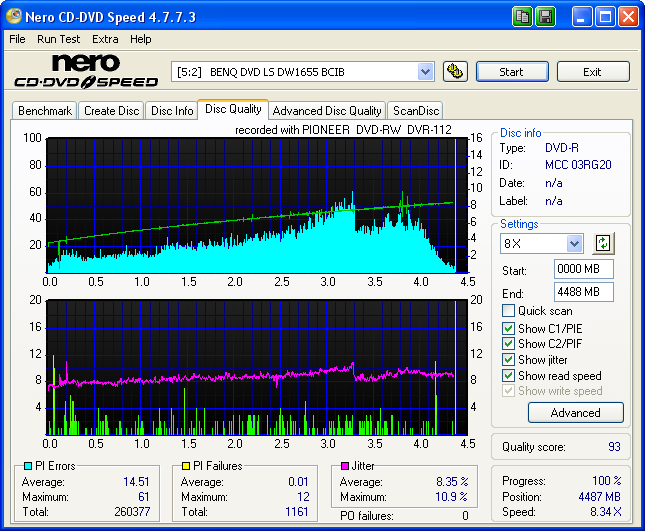Uncheck Show jitter option
Viewport: 645px width, 531px height.
click(x=508, y=359)
